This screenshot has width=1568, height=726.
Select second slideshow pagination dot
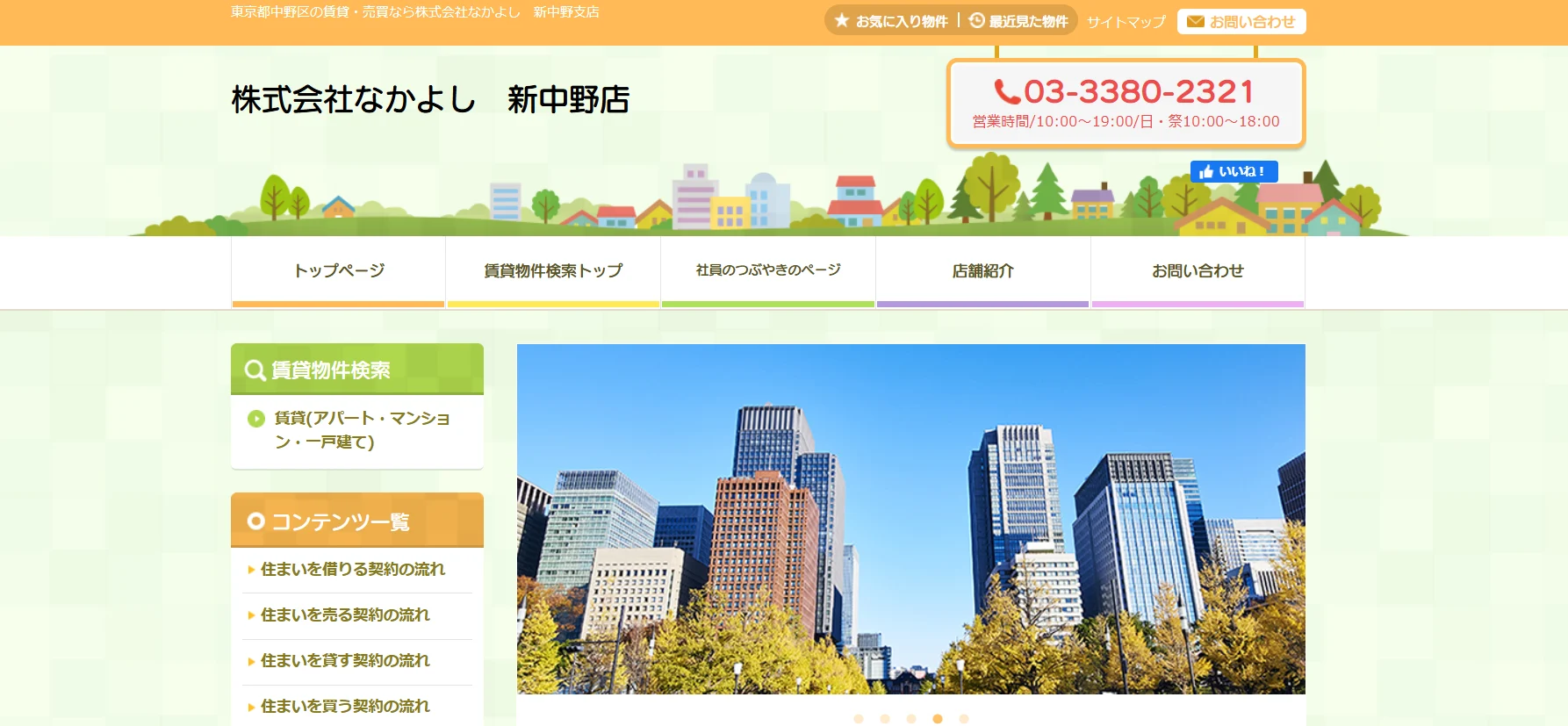tap(885, 719)
